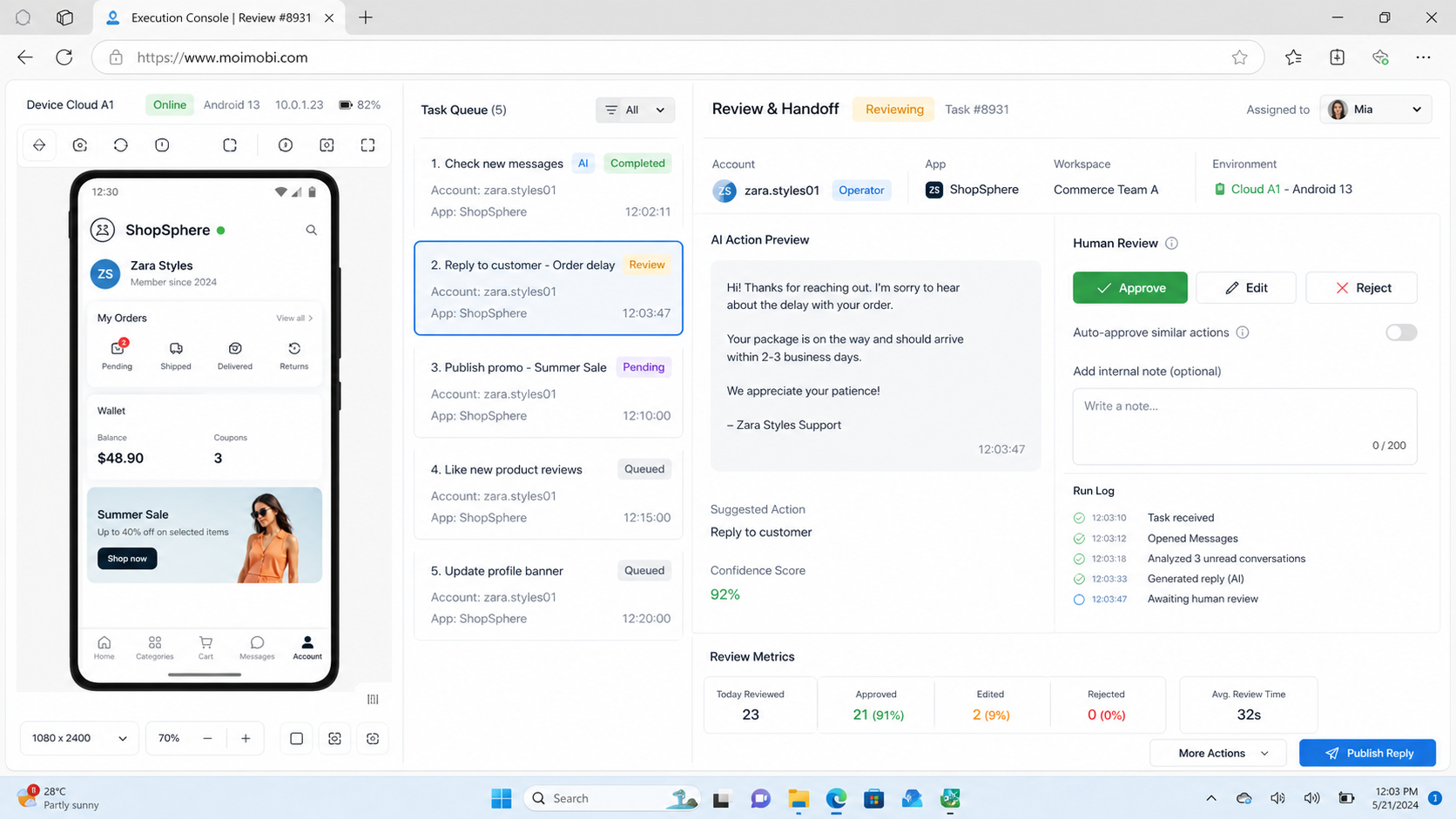Decrease zoom with the minus button
This screenshot has height=819, width=1456.
click(207, 738)
